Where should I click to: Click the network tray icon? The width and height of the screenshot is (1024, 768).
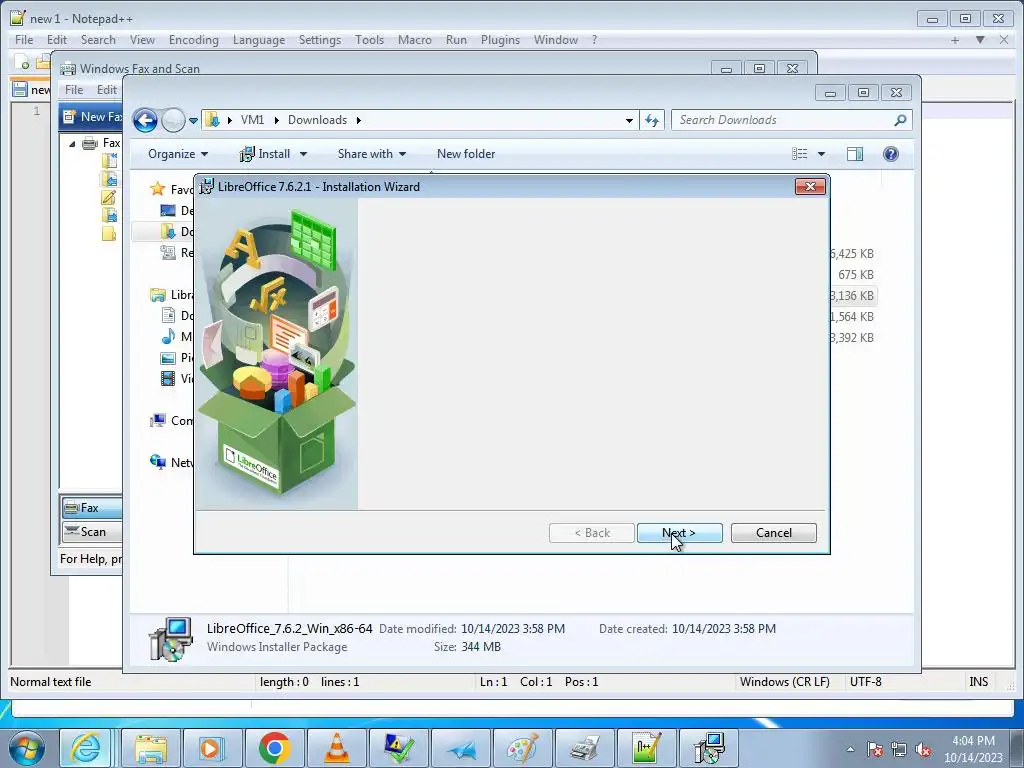coord(899,750)
